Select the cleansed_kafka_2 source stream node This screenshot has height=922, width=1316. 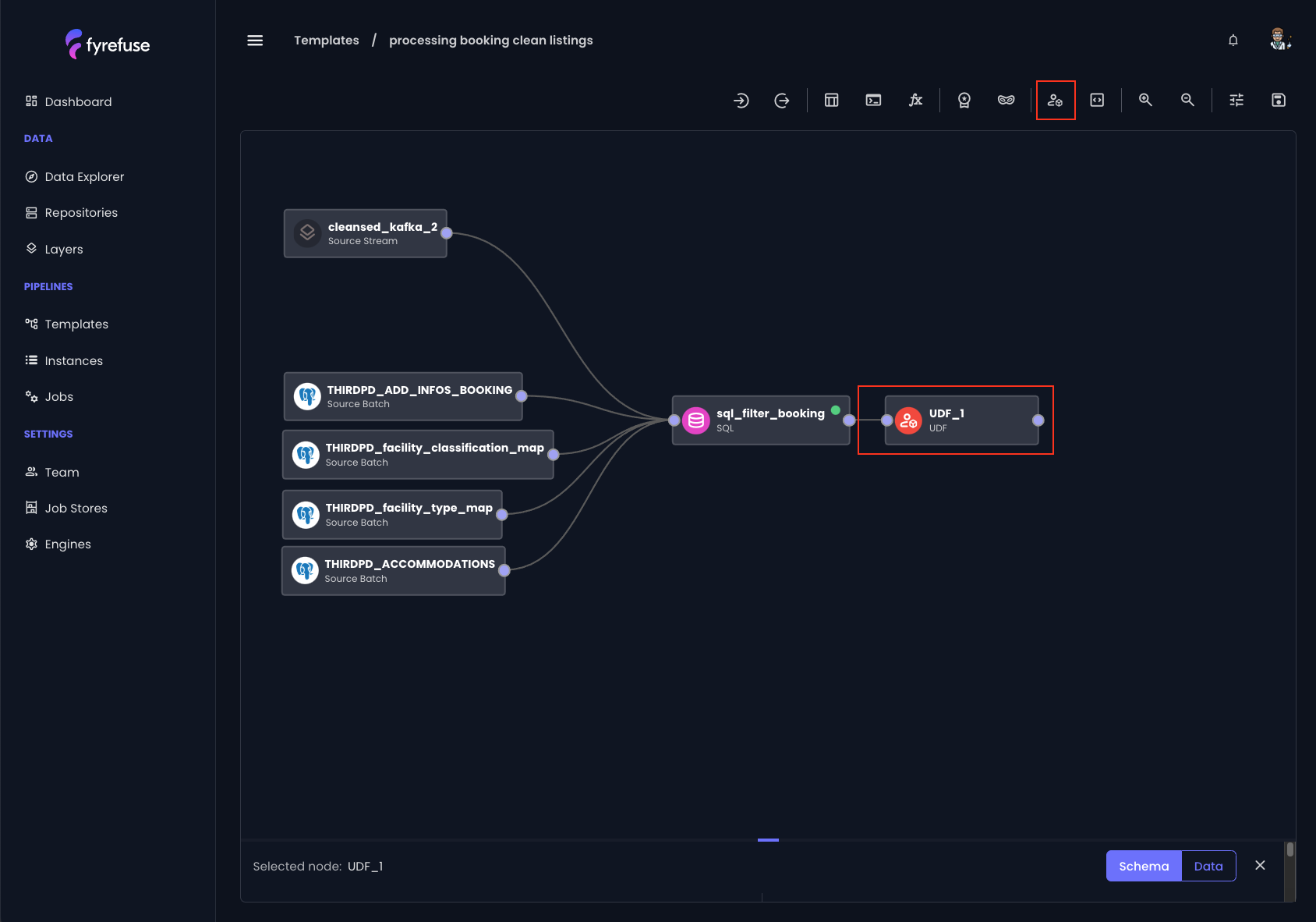tap(365, 233)
